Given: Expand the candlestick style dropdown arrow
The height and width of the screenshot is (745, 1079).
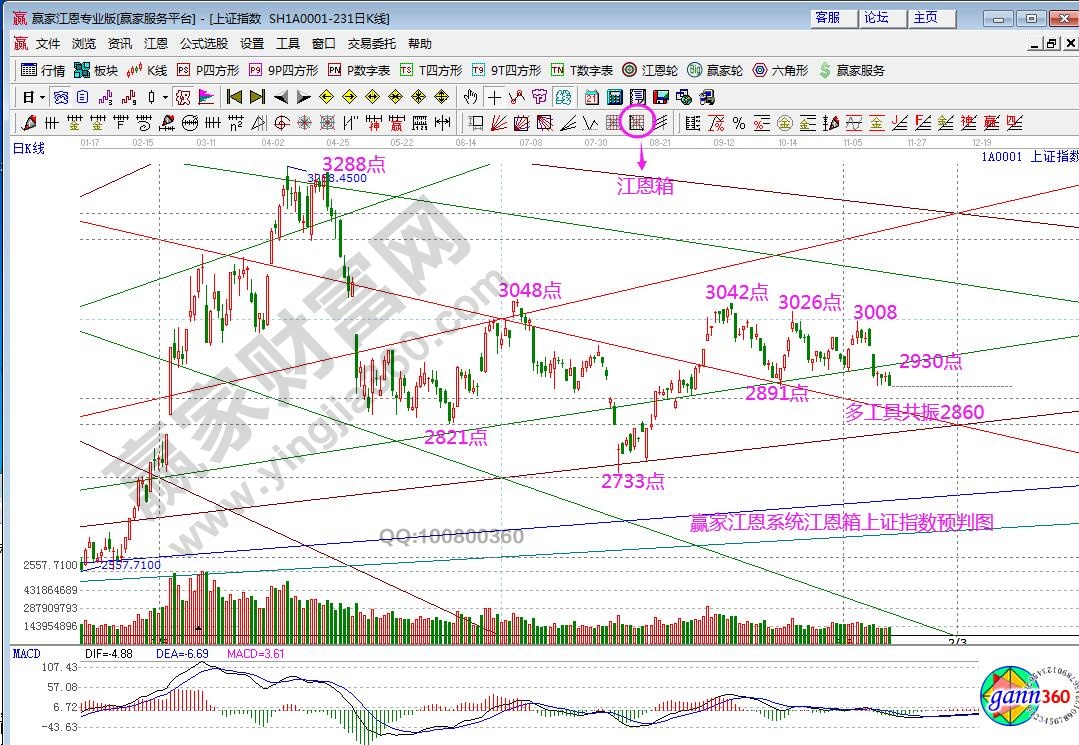Looking at the screenshot, I should [x=165, y=97].
